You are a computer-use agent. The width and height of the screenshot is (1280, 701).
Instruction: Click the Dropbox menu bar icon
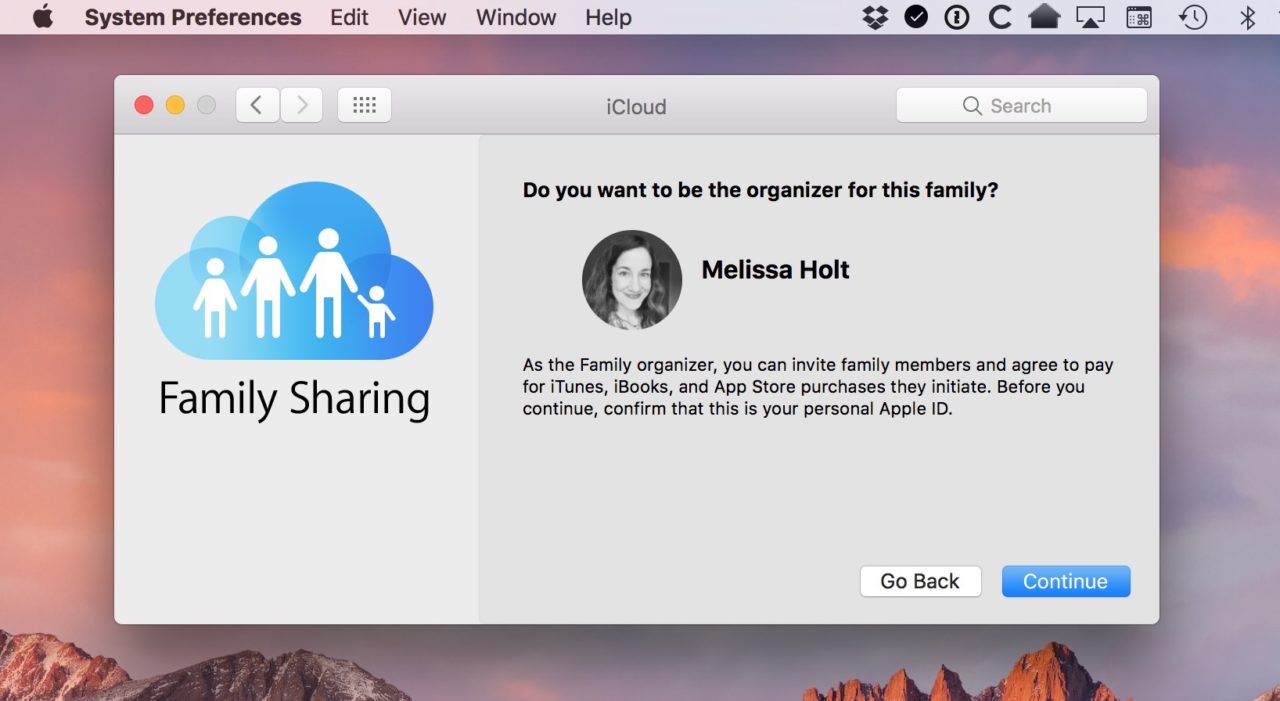(875, 17)
